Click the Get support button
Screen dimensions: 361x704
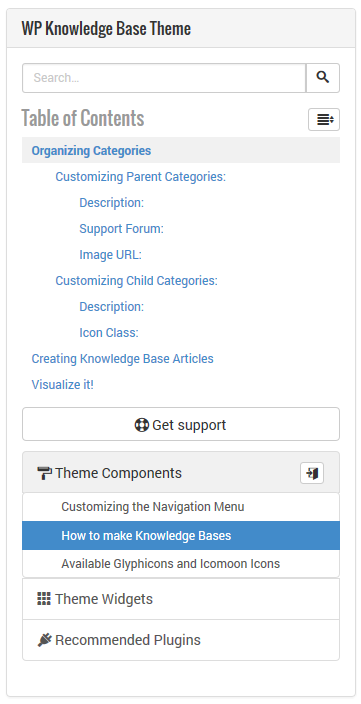(x=181, y=424)
